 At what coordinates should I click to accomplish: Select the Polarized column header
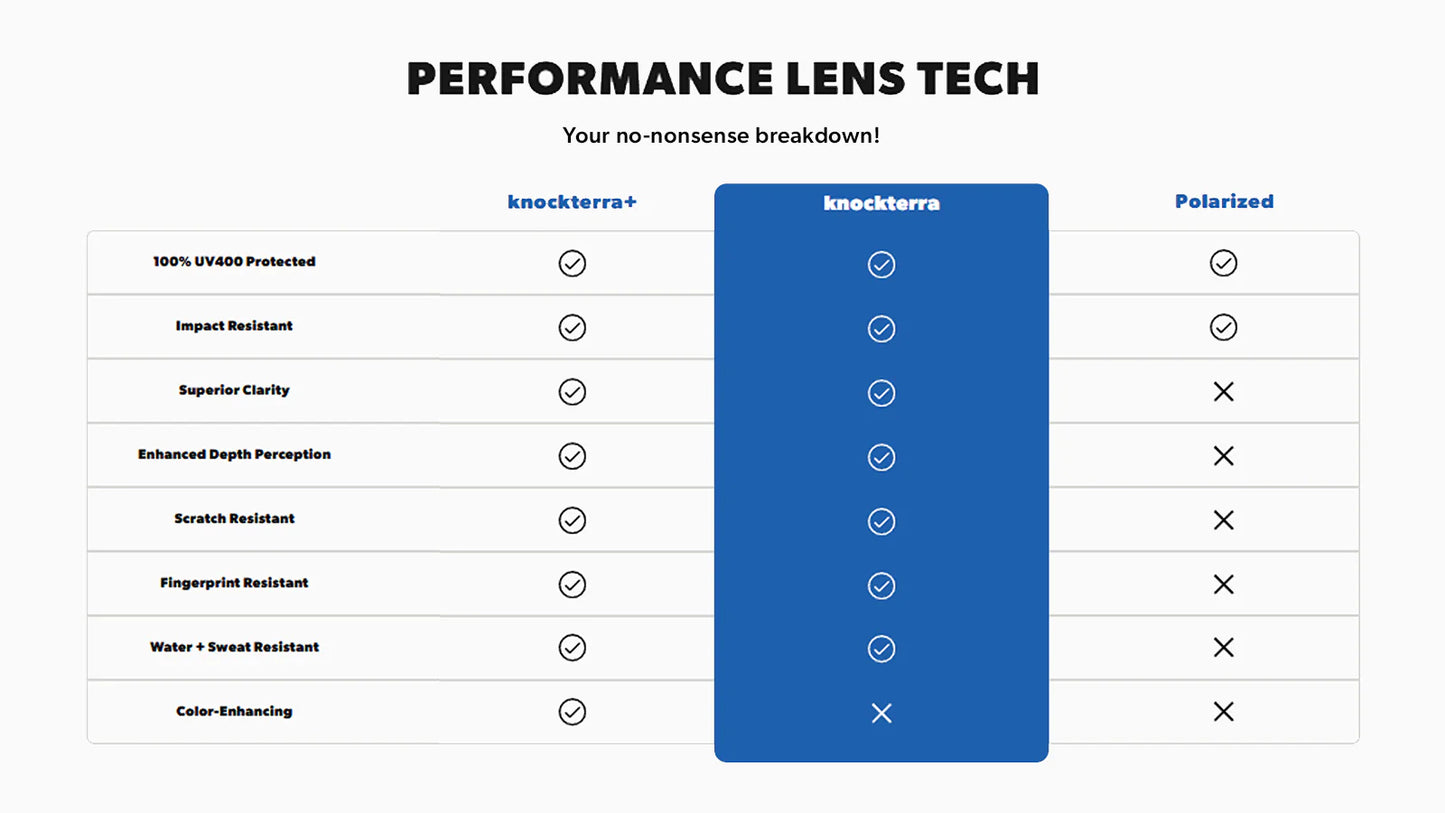click(1224, 202)
